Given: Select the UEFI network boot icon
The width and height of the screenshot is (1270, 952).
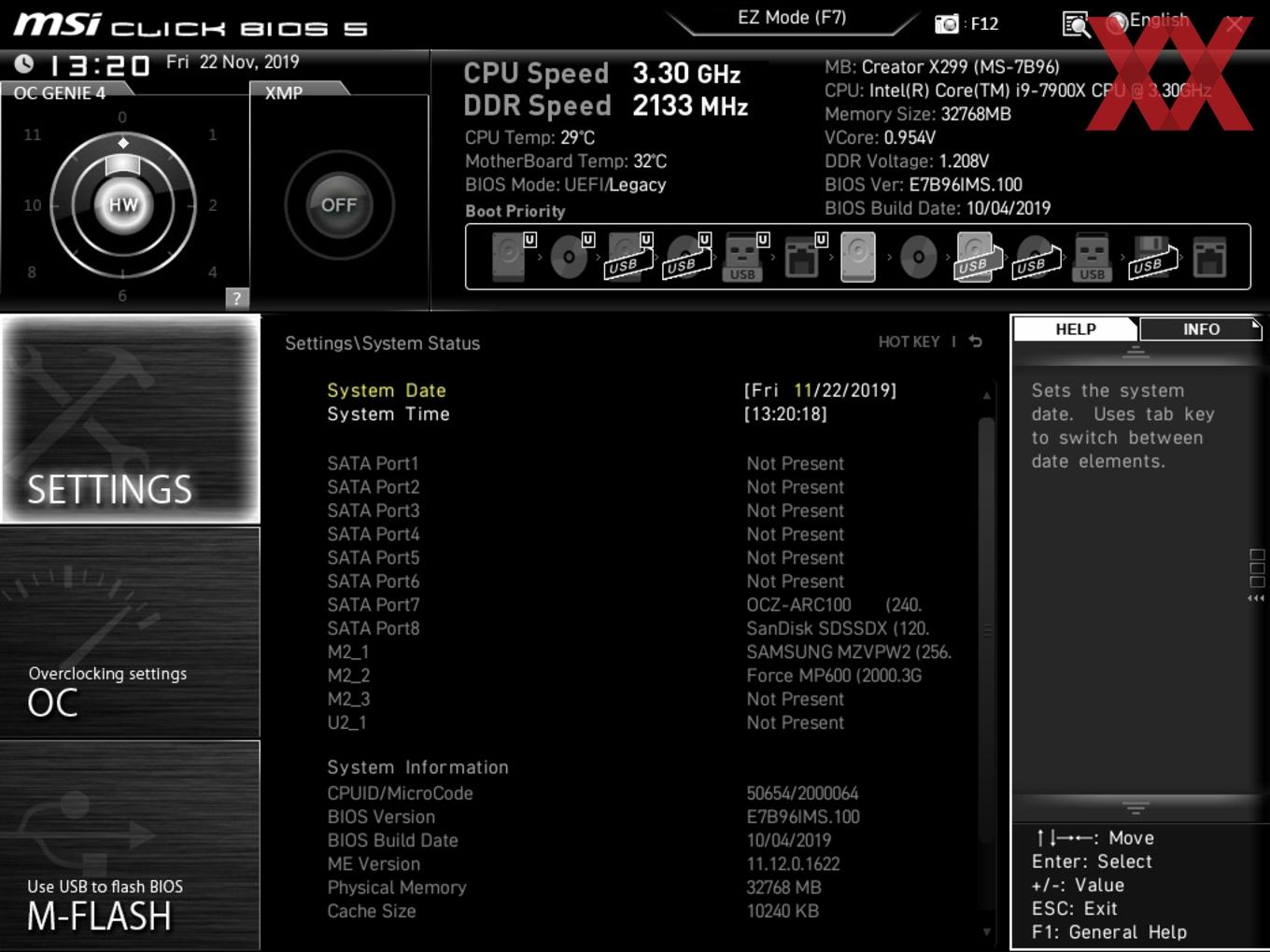Looking at the screenshot, I should pyautogui.click(x=804, y=257).
